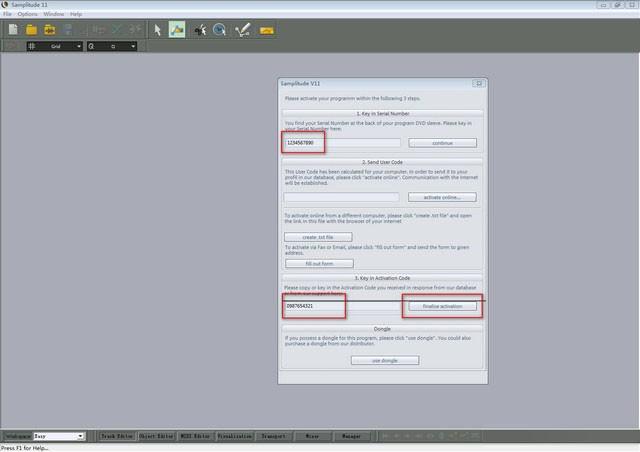Select the Draw pencil tool
This screenshot has height=452, width=640.
(242, 30)
